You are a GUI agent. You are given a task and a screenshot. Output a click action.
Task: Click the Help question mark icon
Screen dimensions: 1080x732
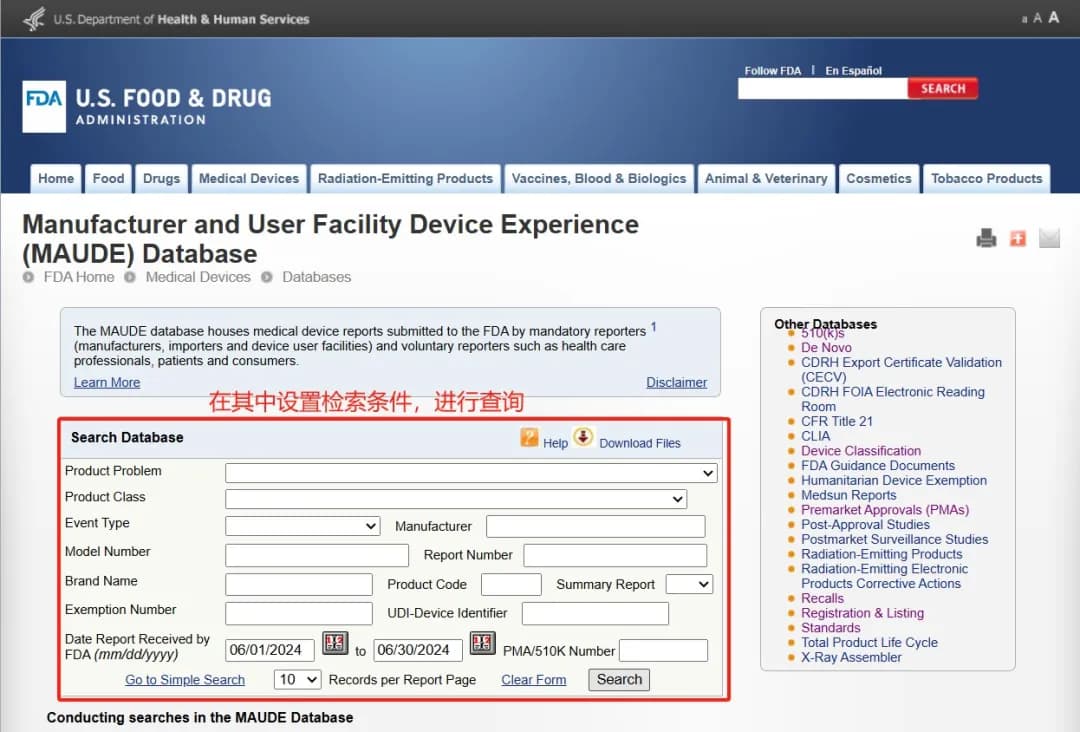pyautogui.click(x=529, y=437)
